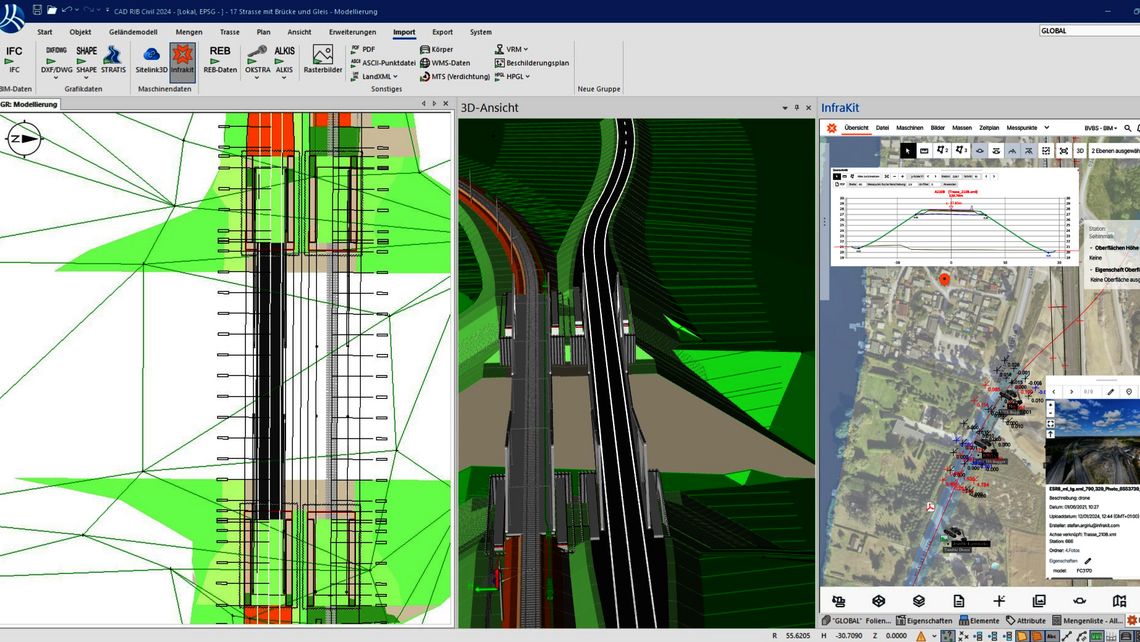Expand the LandXML dropdown
Image resolution: width=1140 pixels, height=642 pixels.
pyautogui.click(x=396, y=76)
